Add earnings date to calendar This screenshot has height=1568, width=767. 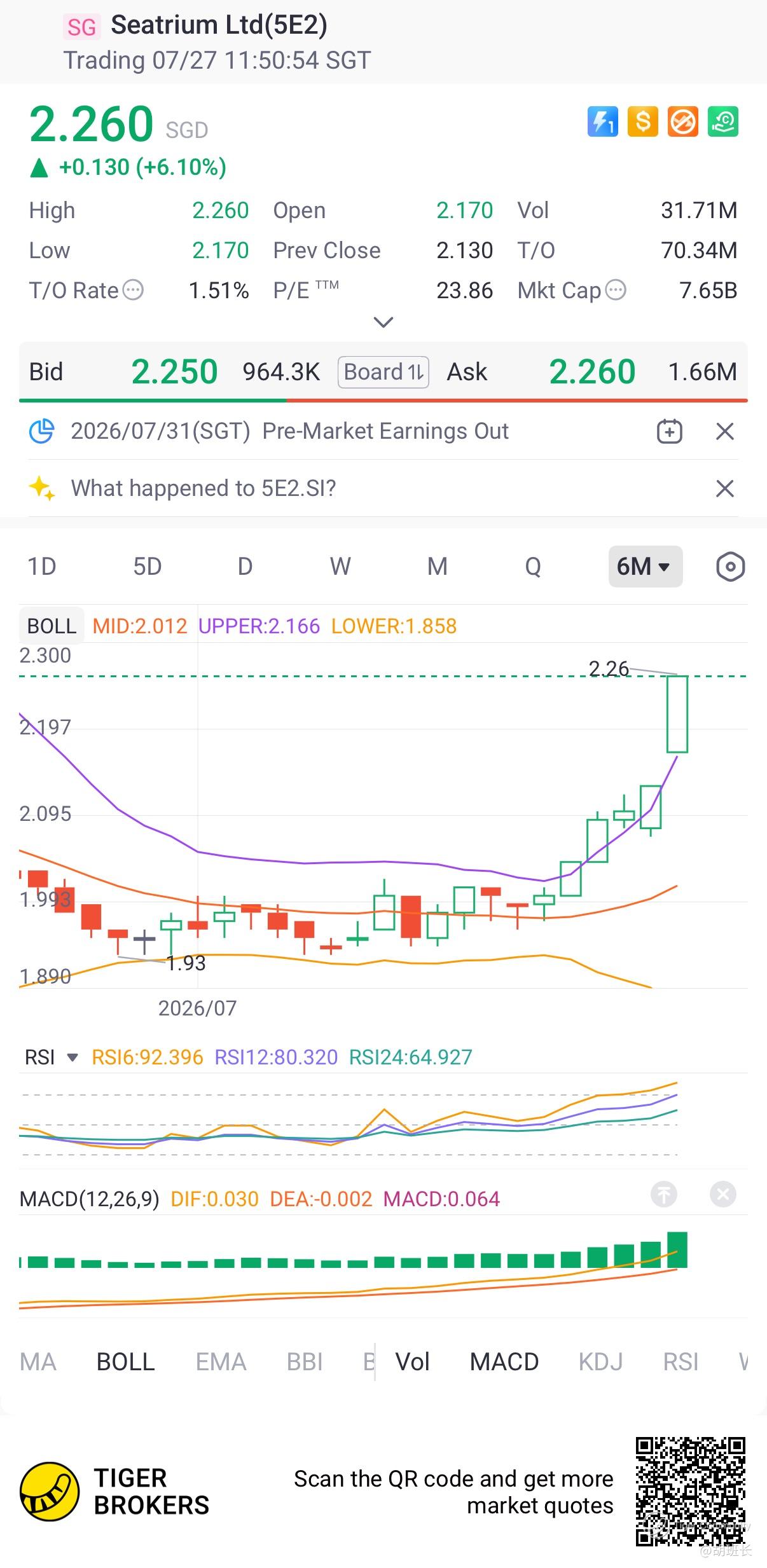[x=669, y=431]
